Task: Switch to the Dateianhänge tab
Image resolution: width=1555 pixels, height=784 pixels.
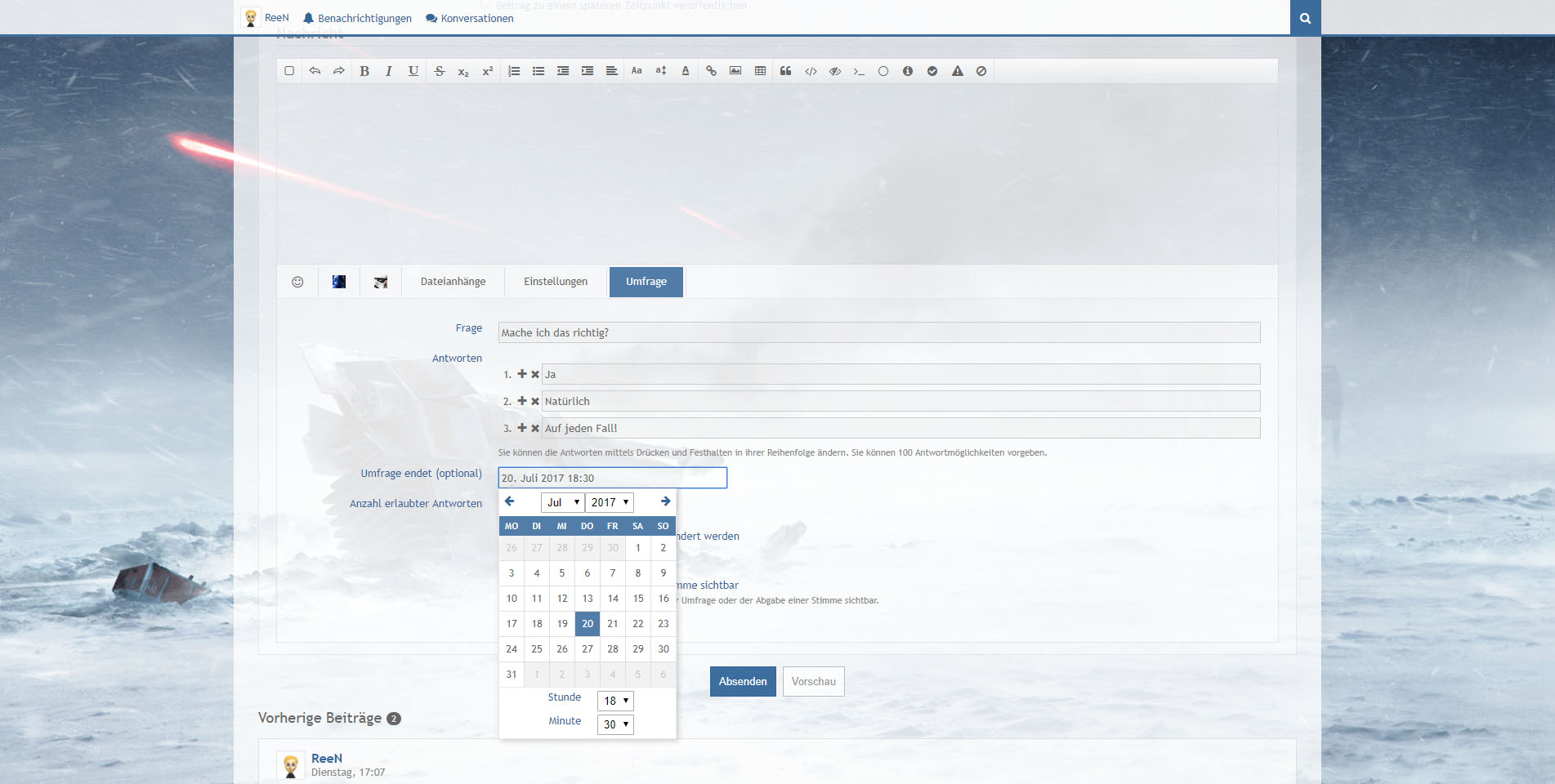Action: pos(454,282)
